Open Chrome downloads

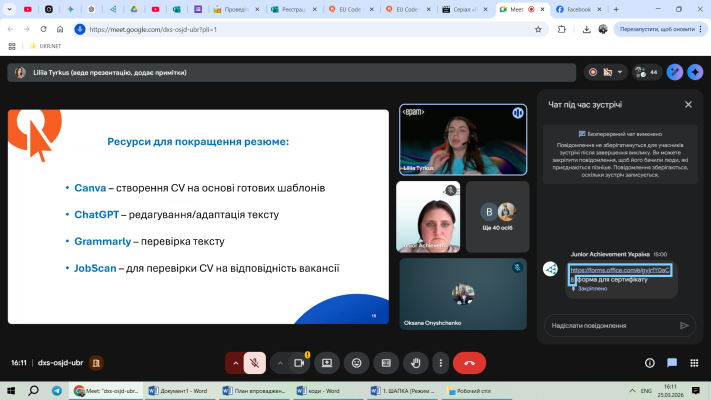tap(586, 29)
